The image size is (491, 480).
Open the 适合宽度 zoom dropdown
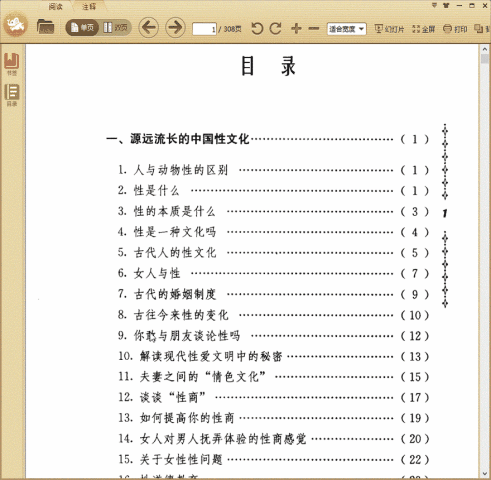(347, 29)
